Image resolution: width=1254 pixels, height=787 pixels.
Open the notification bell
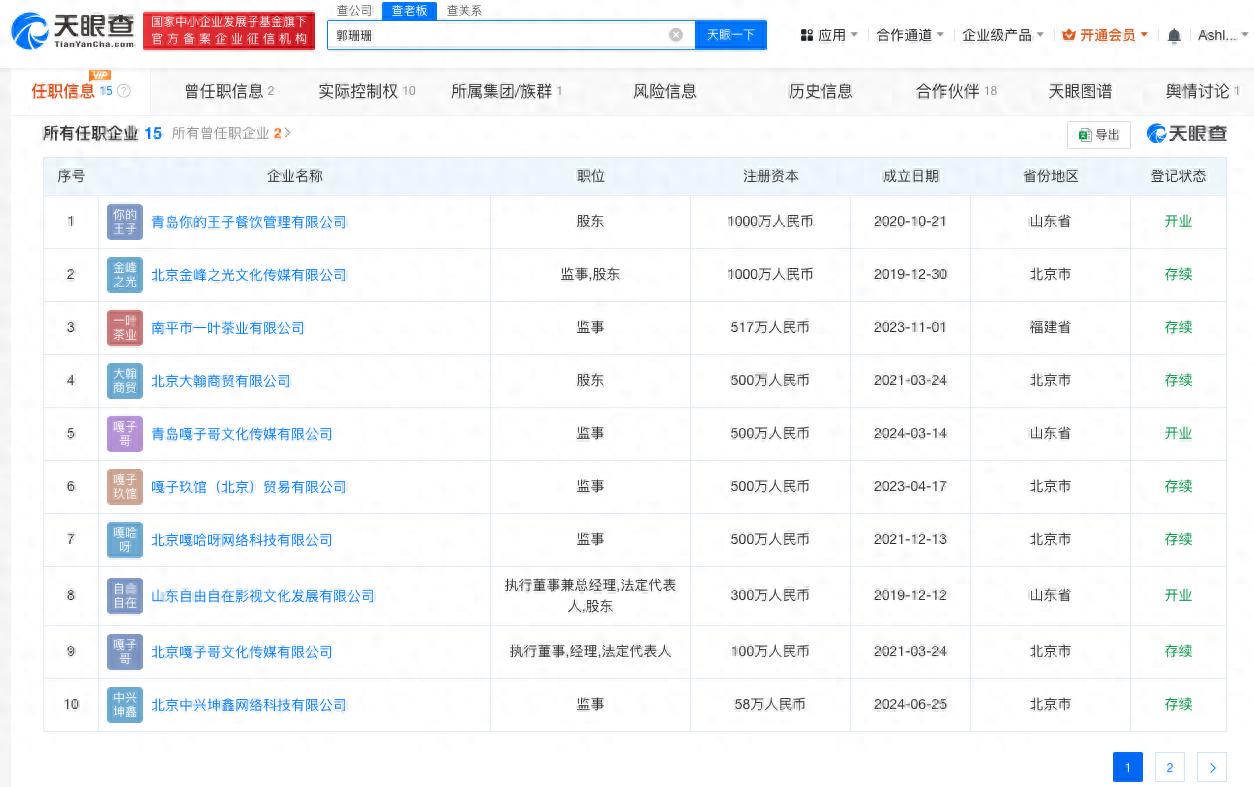(1174, 36)
